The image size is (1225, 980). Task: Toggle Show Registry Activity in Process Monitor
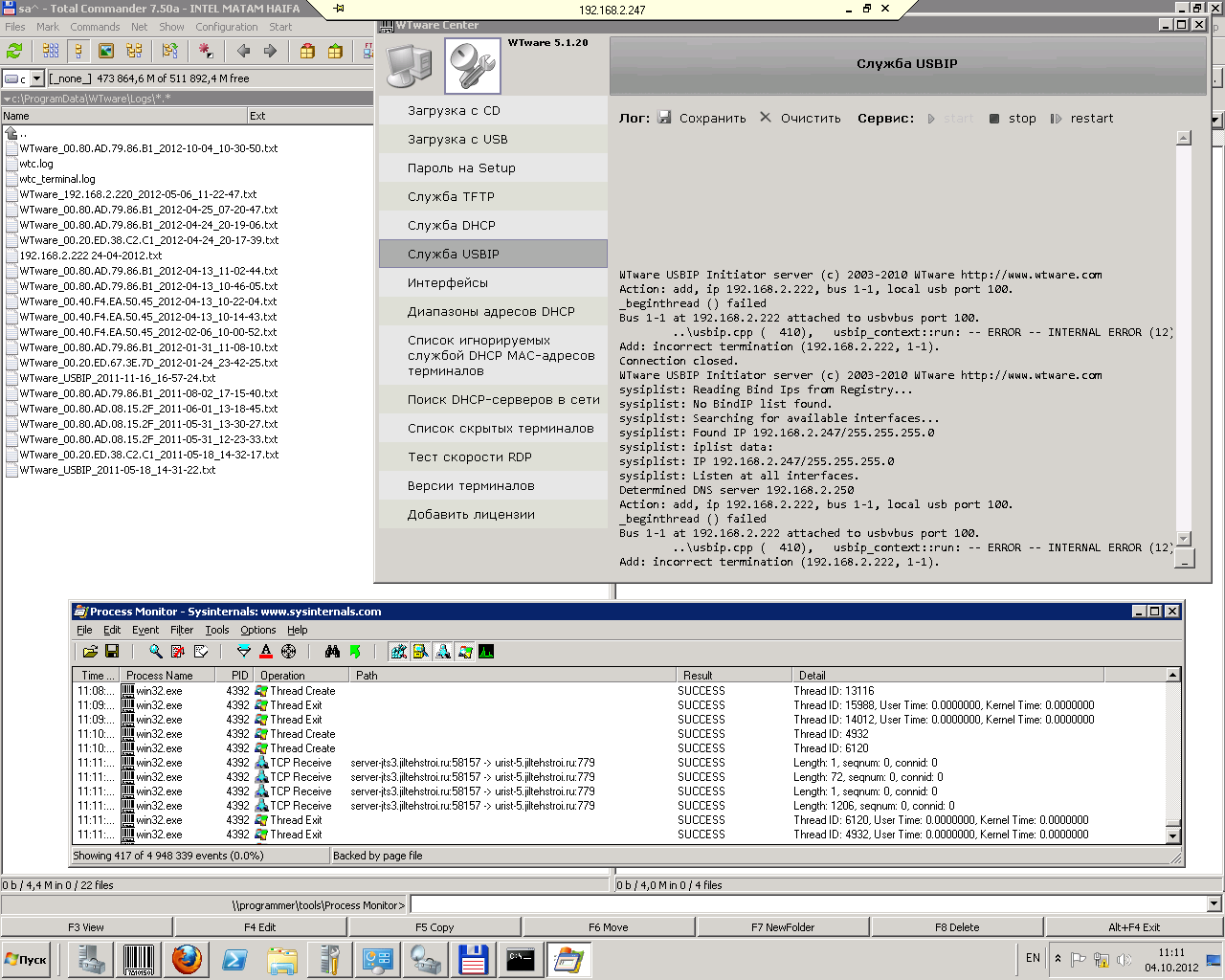[398, 652]
